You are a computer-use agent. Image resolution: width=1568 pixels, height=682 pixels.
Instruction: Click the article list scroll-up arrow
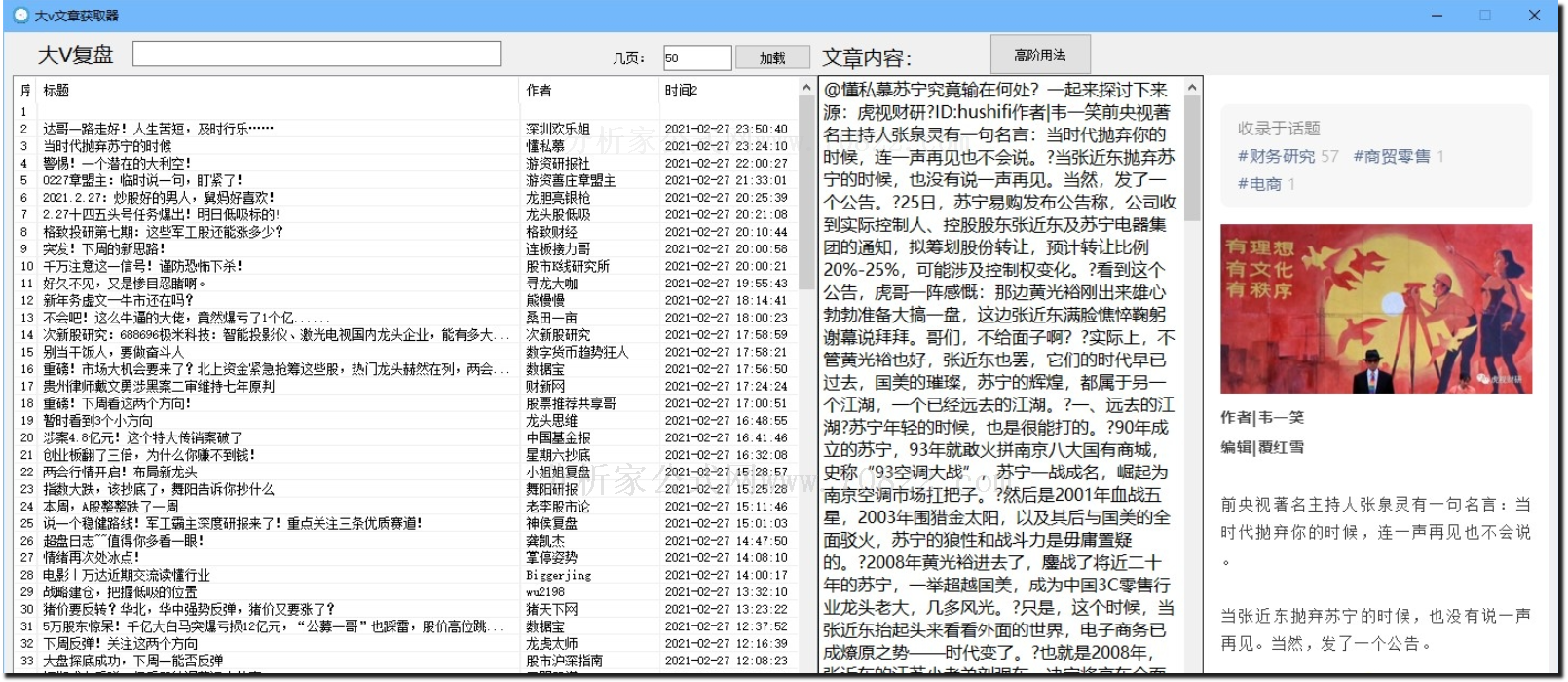(806, 88)
